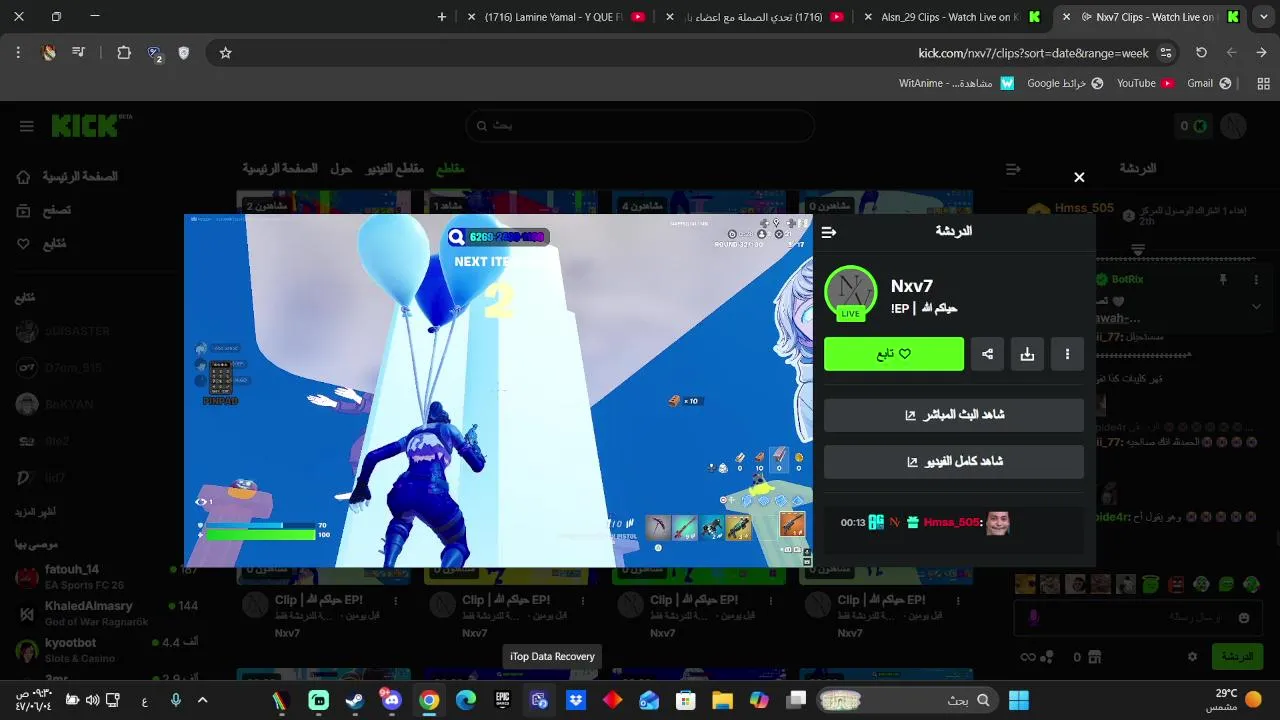1280x720 pixels.
Task: Open the Chrome tab search dropdown arrow
Action: (x=1262, y=17)
